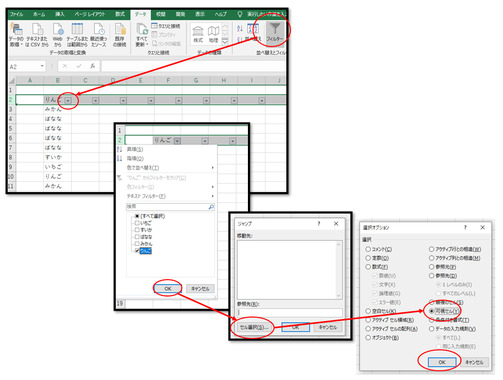
Task: Open the Name Box dropdown arrow
Action: (42, 66)
